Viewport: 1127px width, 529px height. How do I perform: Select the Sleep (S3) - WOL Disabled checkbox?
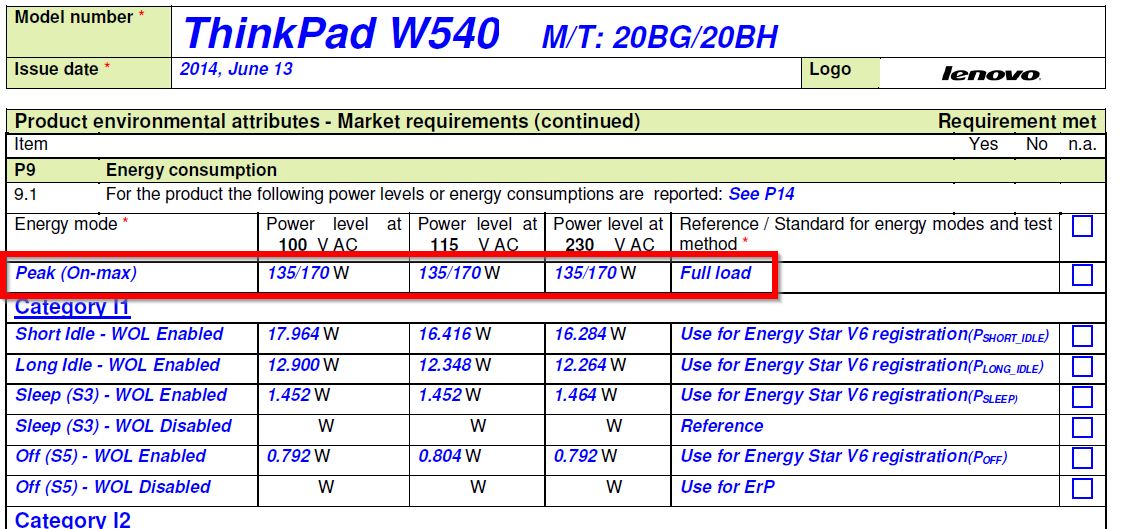point(1081,428)
